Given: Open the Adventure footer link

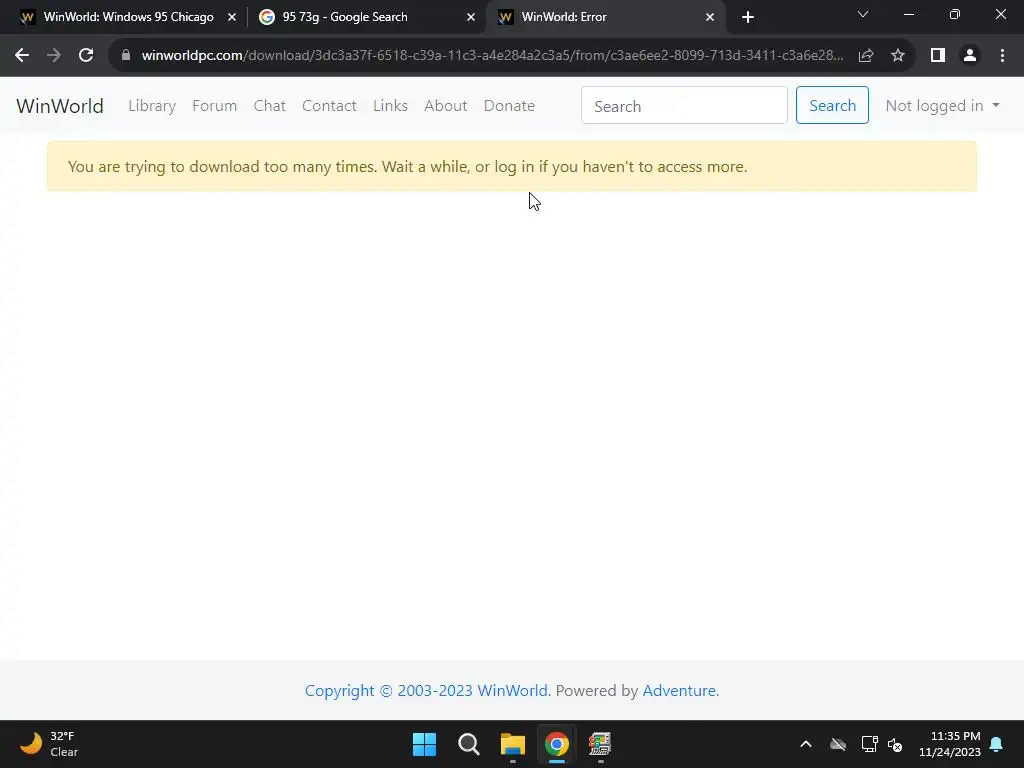Looking at the screenshot, I should 680,690.
